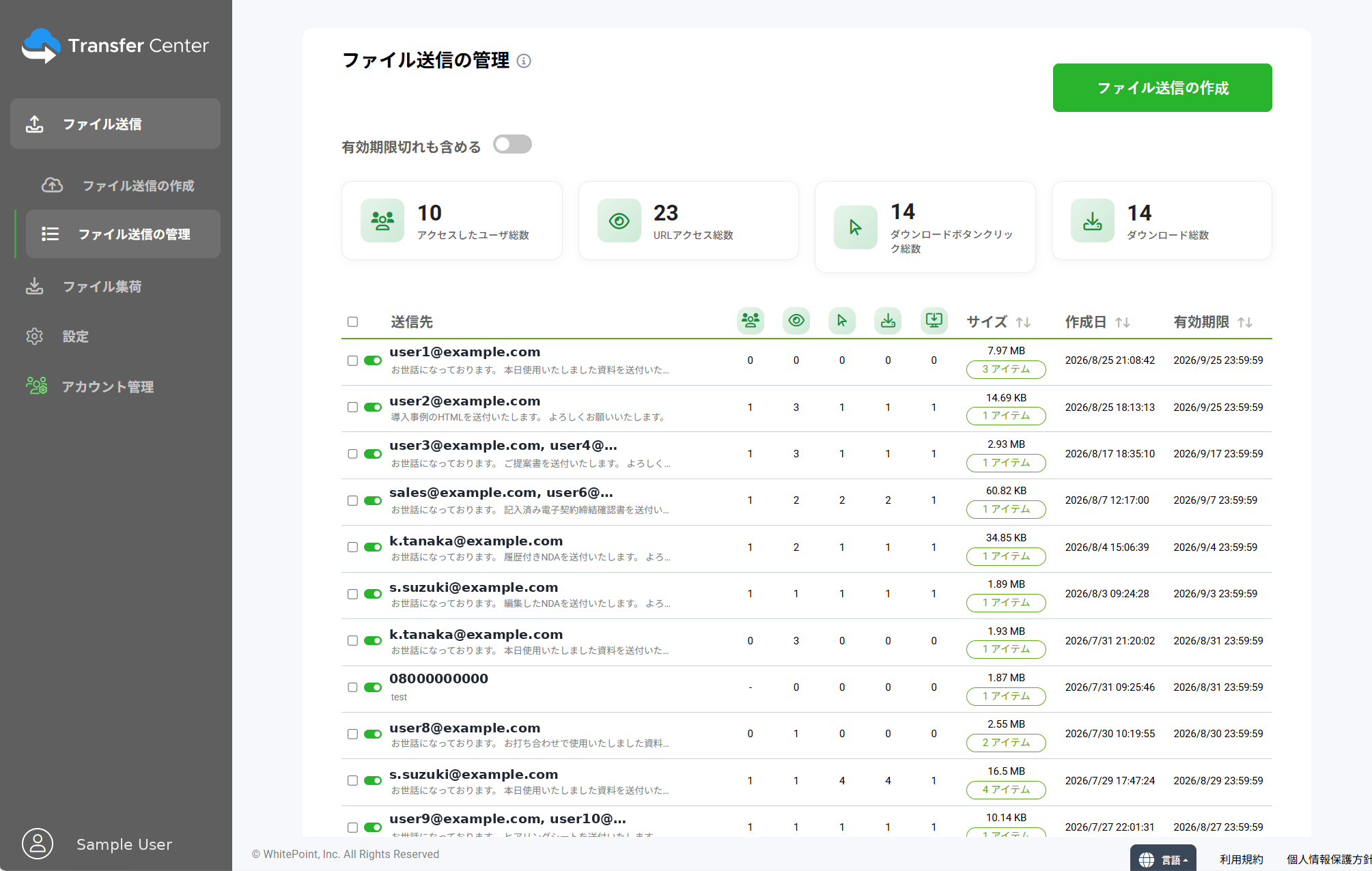This screenshot has width=1372, height=871.
Task: Open 利用規約 footer link
Action: click(1241, 859)
